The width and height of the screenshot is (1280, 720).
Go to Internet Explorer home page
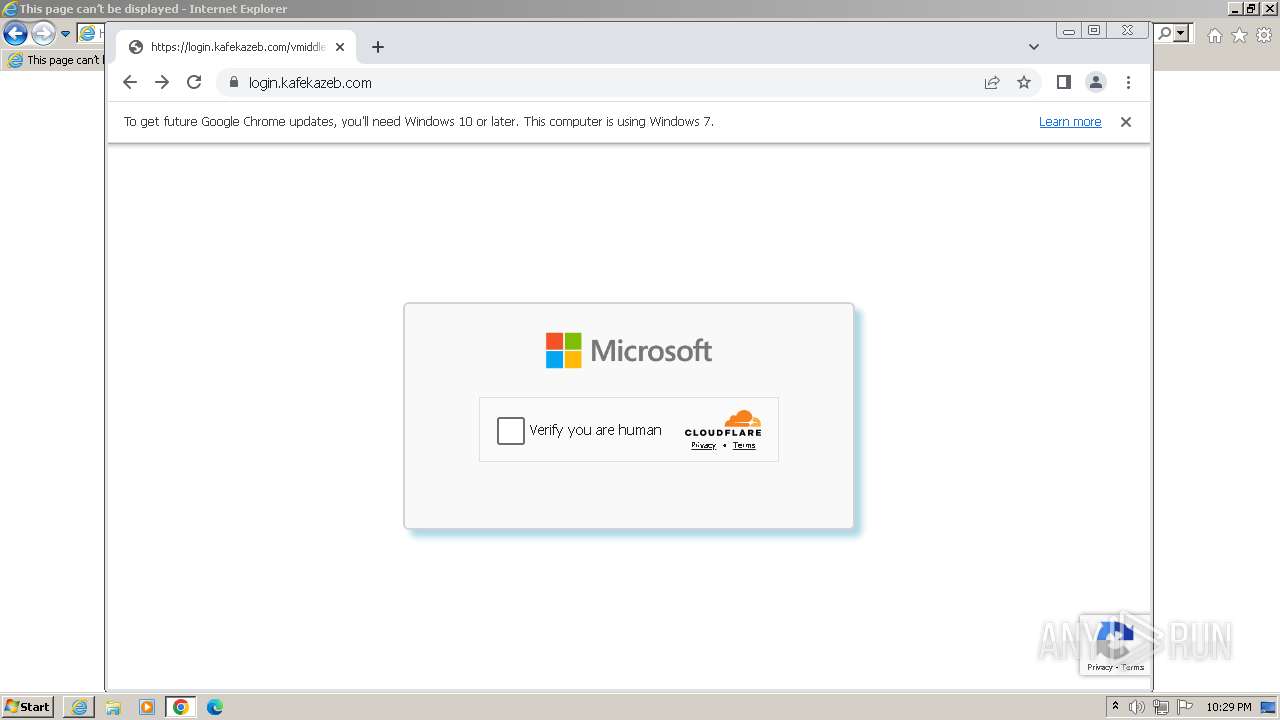(x=1214, y=35)
